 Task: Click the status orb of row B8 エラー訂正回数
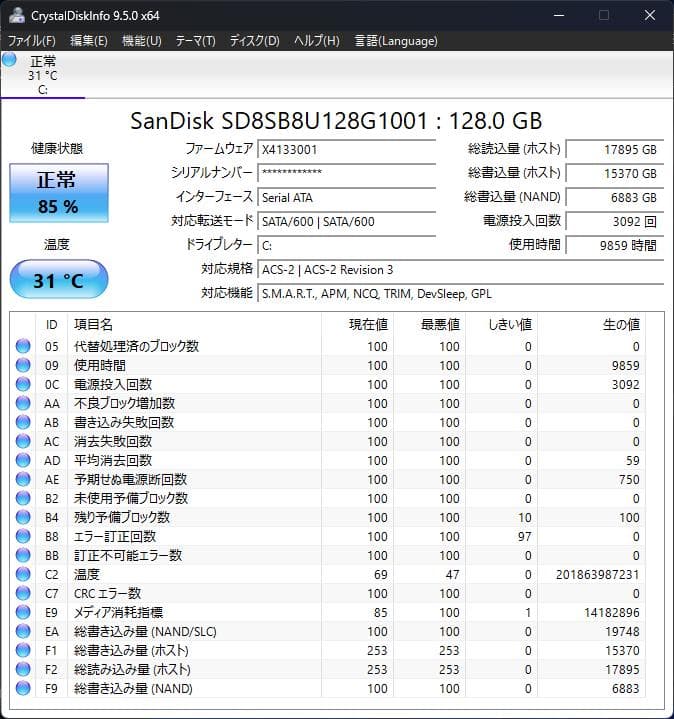pos(23,536)
